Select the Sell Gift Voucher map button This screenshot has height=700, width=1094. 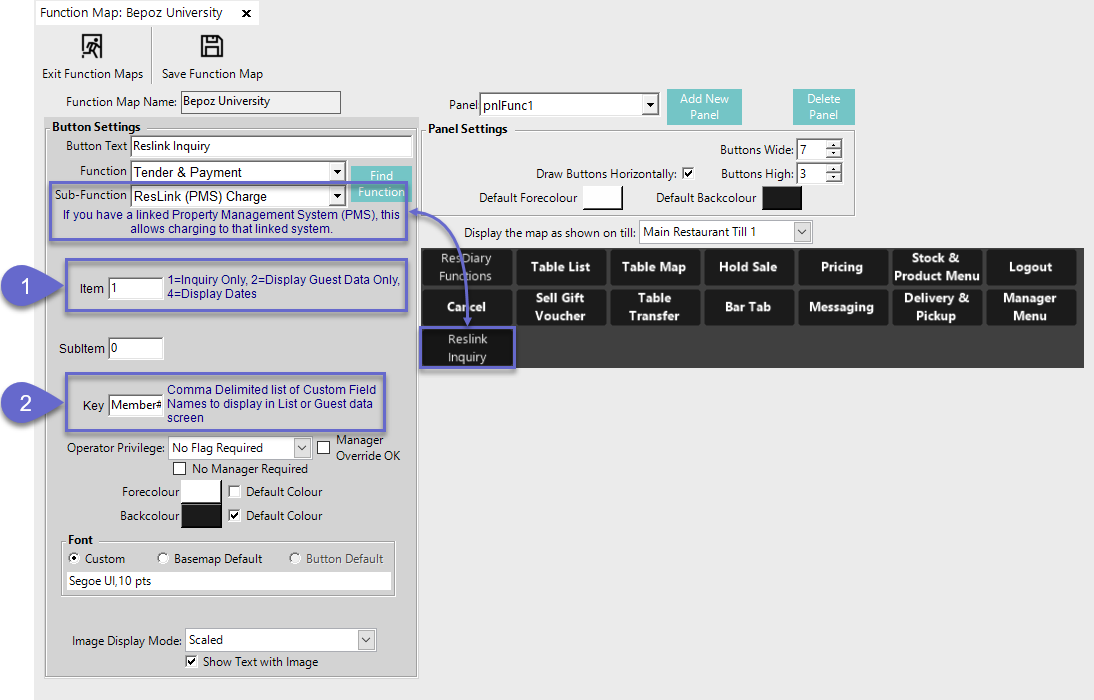point(560,307)
